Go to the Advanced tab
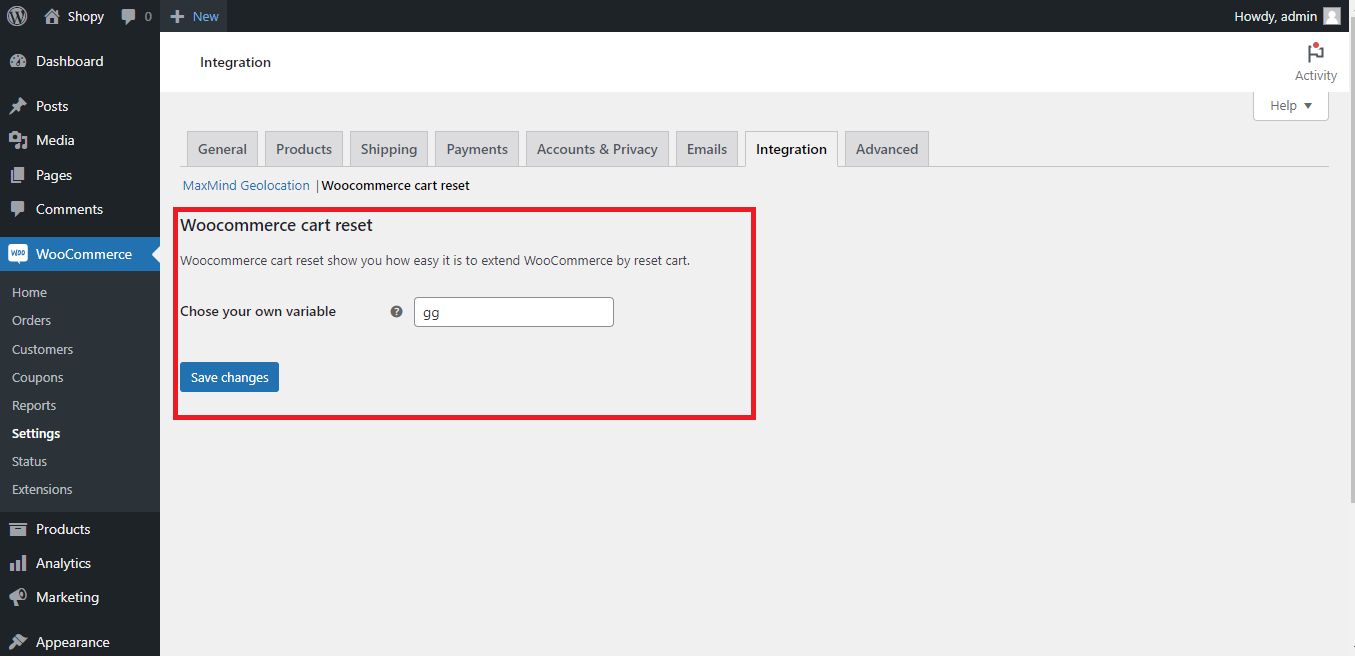1355x656 pixels. click(x=887, y=149)
